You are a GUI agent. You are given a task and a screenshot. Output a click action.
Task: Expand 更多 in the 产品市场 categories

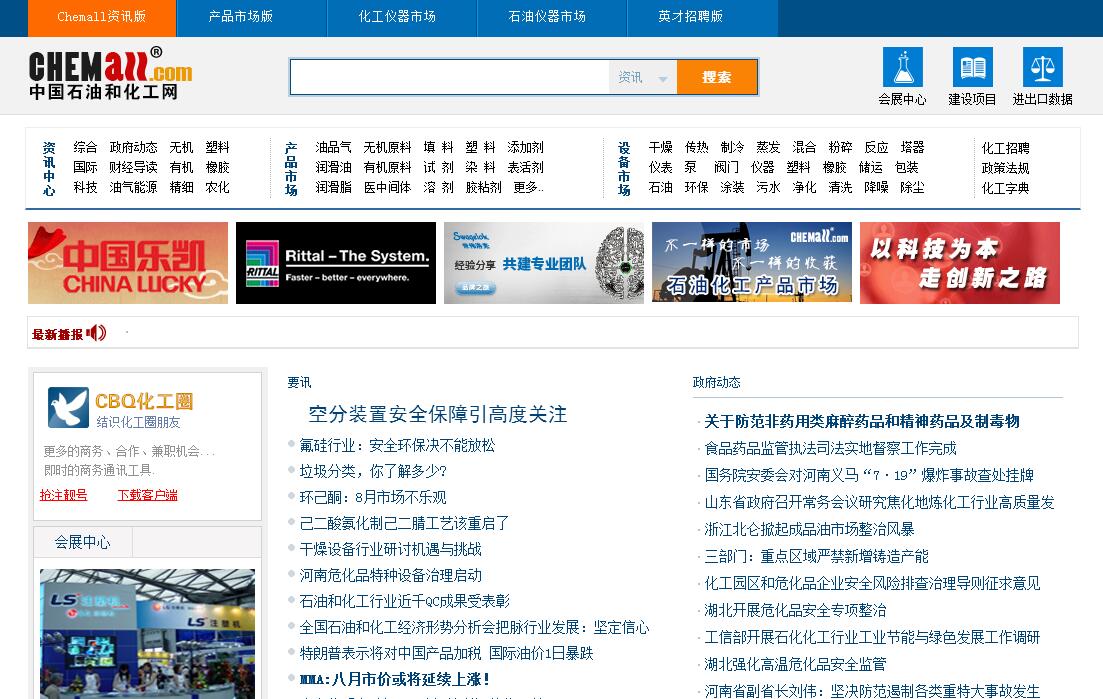coord(526,187)
